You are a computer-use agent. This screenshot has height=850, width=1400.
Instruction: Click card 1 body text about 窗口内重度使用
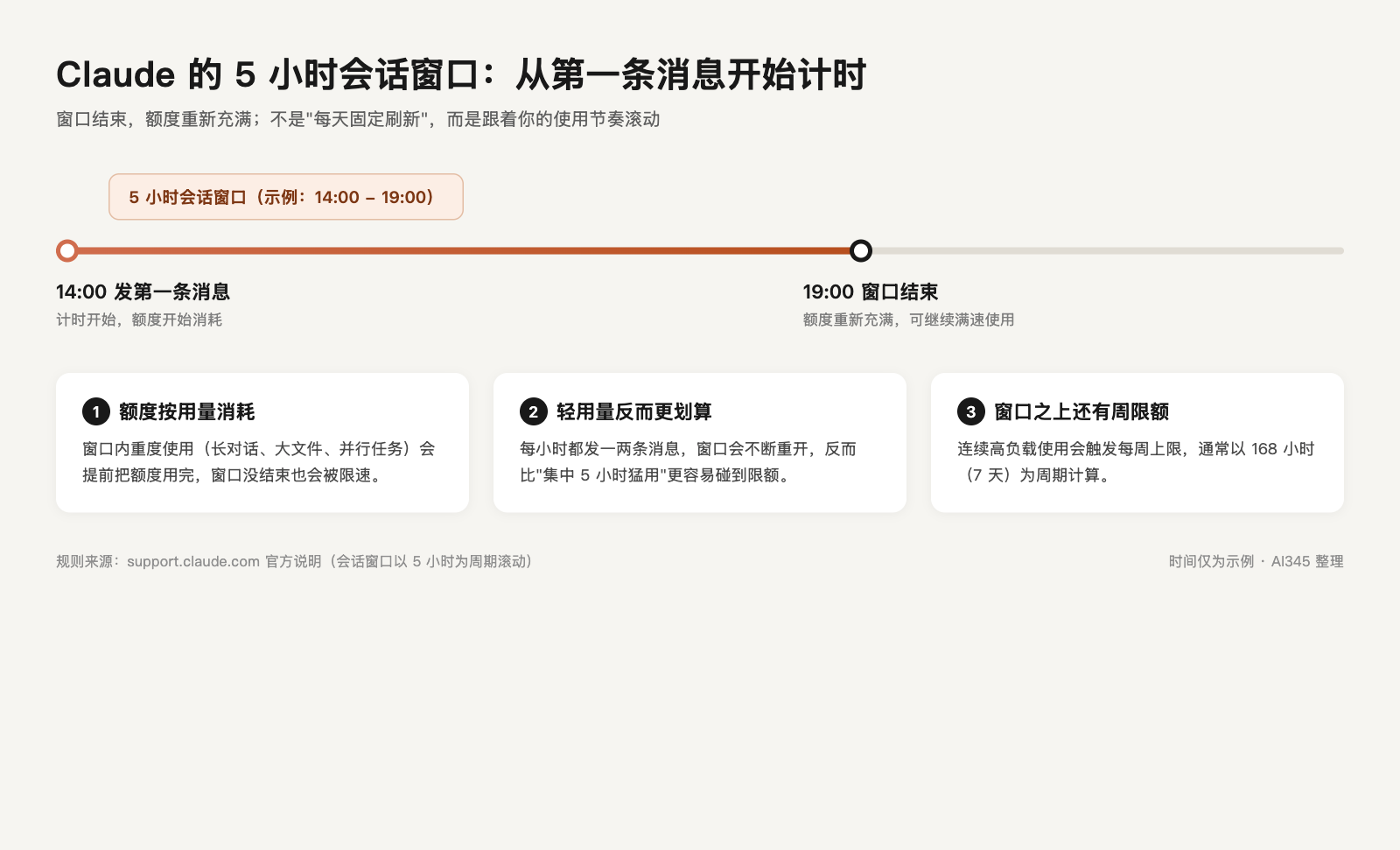259,461
